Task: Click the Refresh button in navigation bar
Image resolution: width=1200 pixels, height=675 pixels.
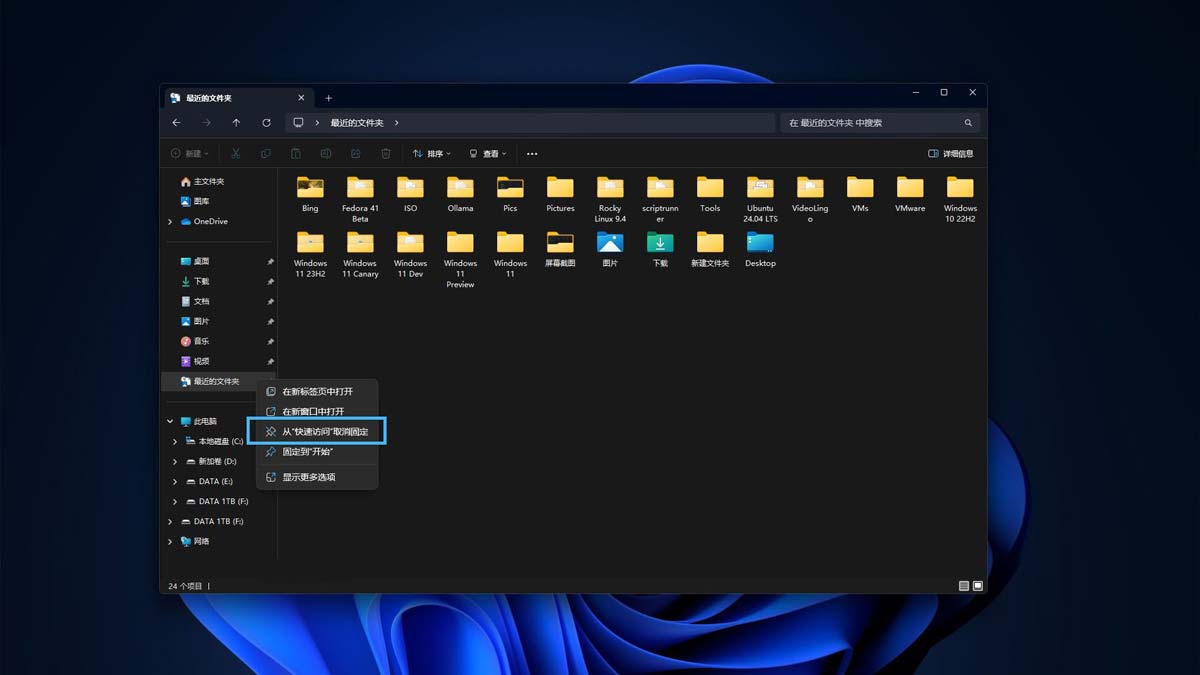Action: click(266, 123)
